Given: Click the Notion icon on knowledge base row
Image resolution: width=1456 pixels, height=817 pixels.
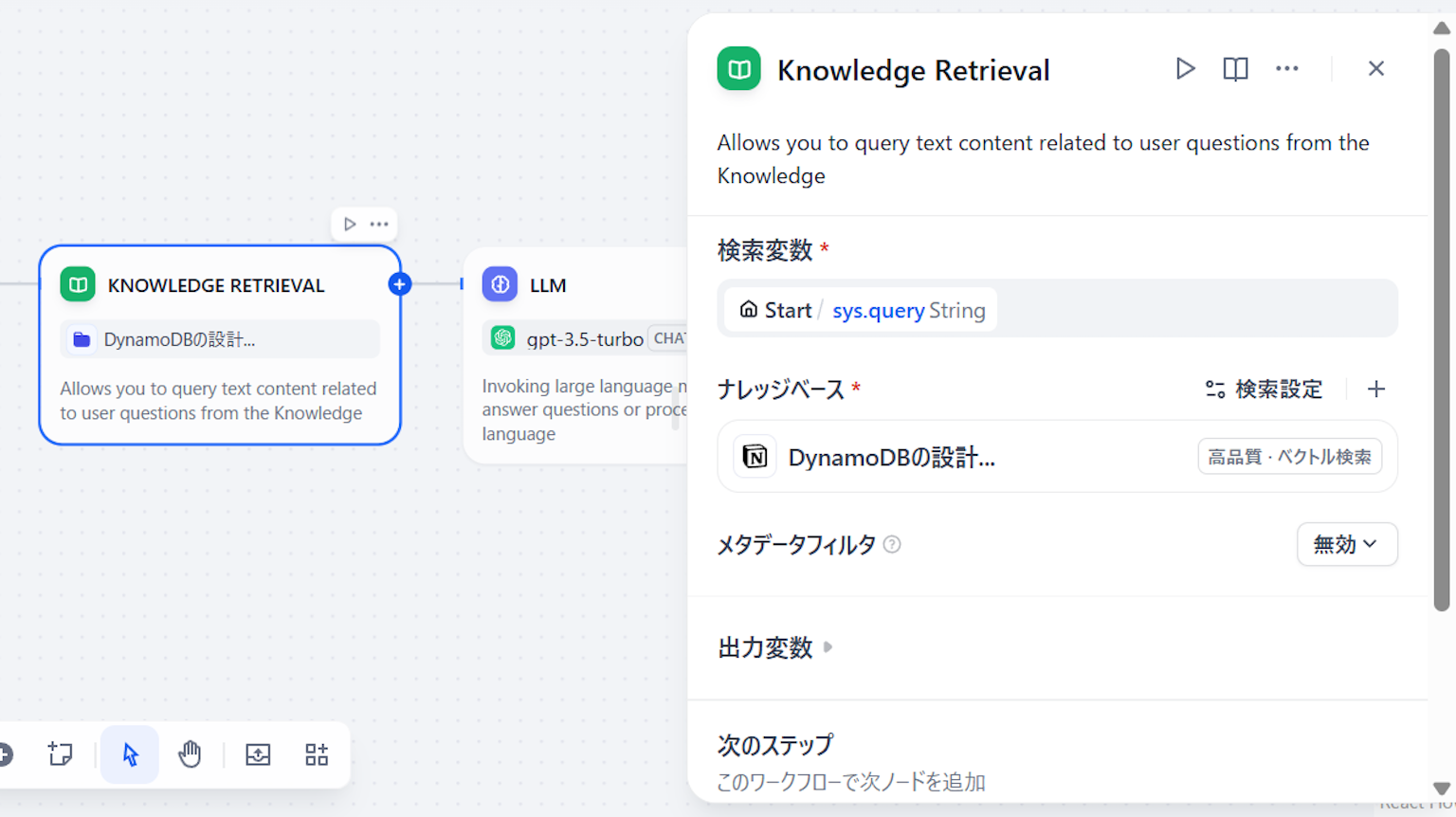Looking at the screenshot, I should 755,457.
